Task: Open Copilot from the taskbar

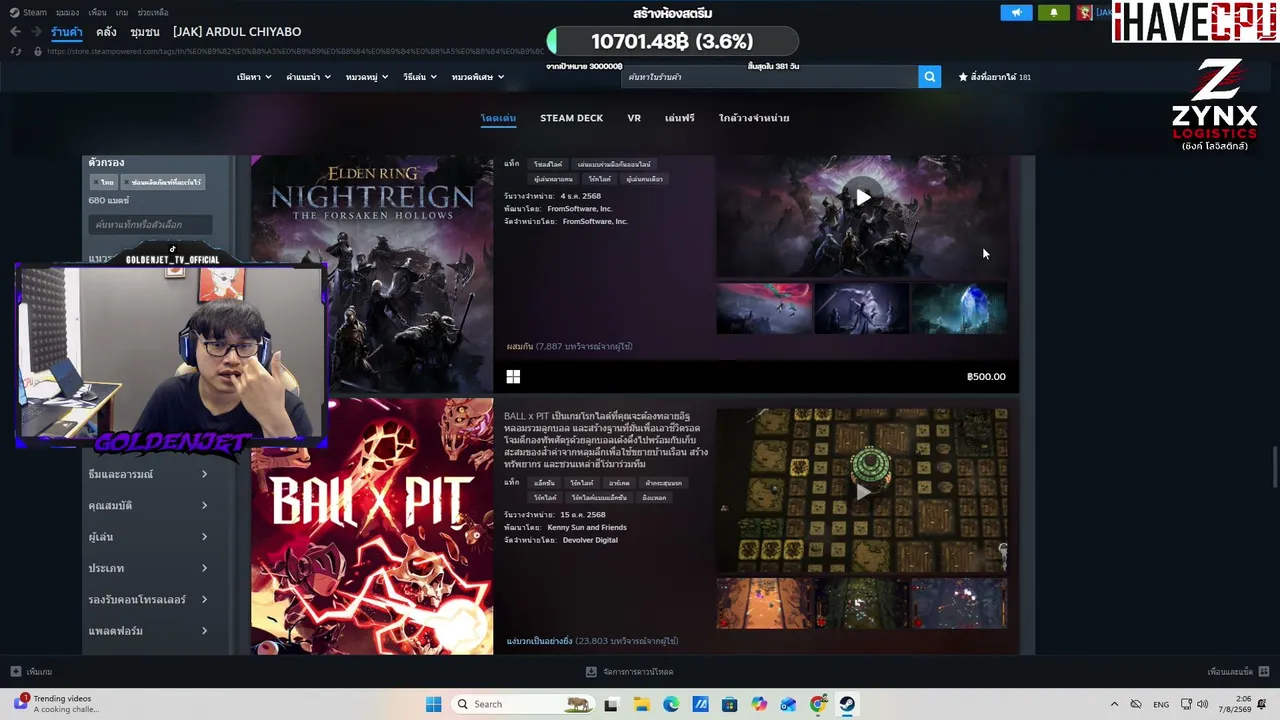Action: pyautogui.click(x=759, y=704)
